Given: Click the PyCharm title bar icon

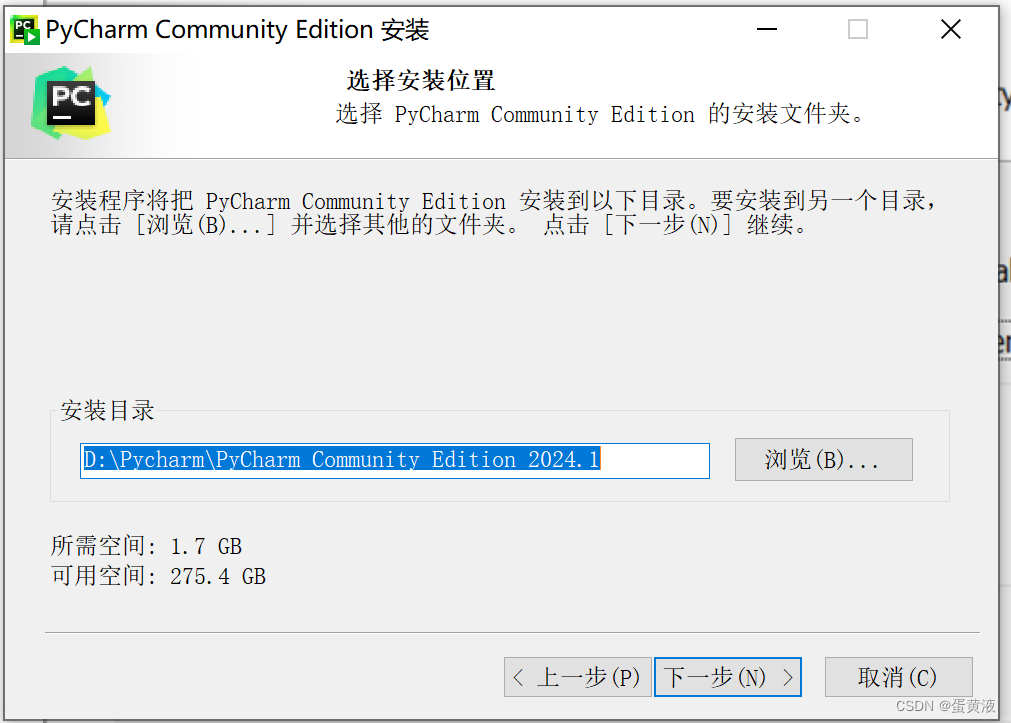Looking at the screenshot, I should coord(26,30).
